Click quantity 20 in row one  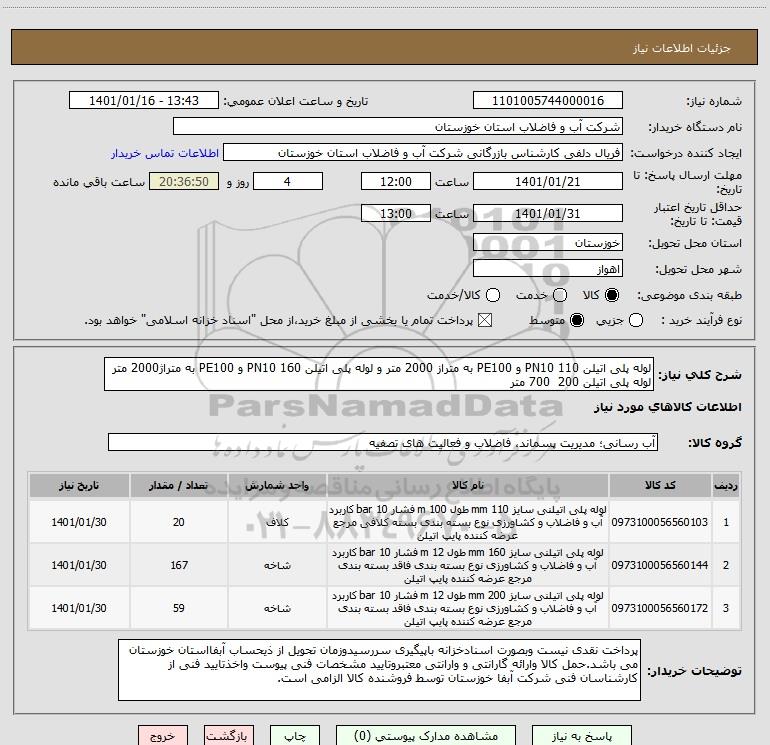pyautogui.click(x=179, y=522)
